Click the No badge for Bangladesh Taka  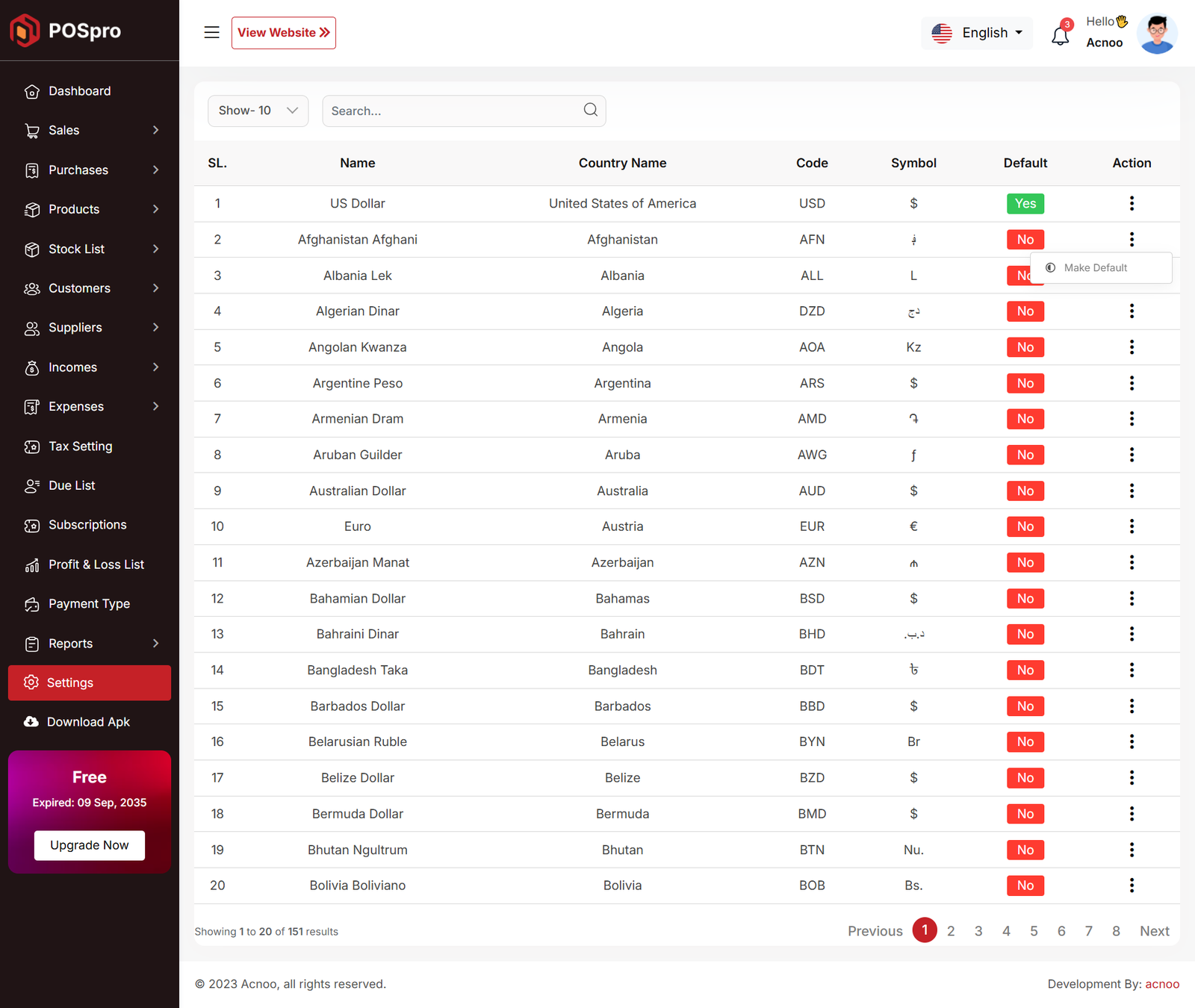(1025, 671)
